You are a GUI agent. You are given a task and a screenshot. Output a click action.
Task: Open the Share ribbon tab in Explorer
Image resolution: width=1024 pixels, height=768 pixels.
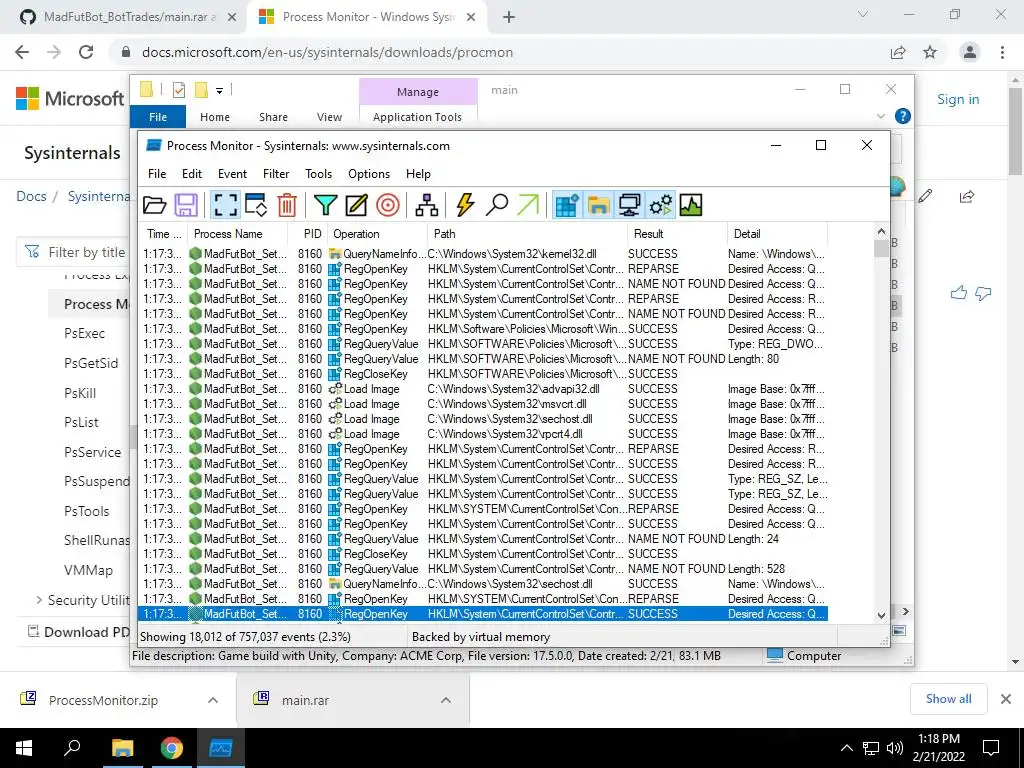point(273,117)
